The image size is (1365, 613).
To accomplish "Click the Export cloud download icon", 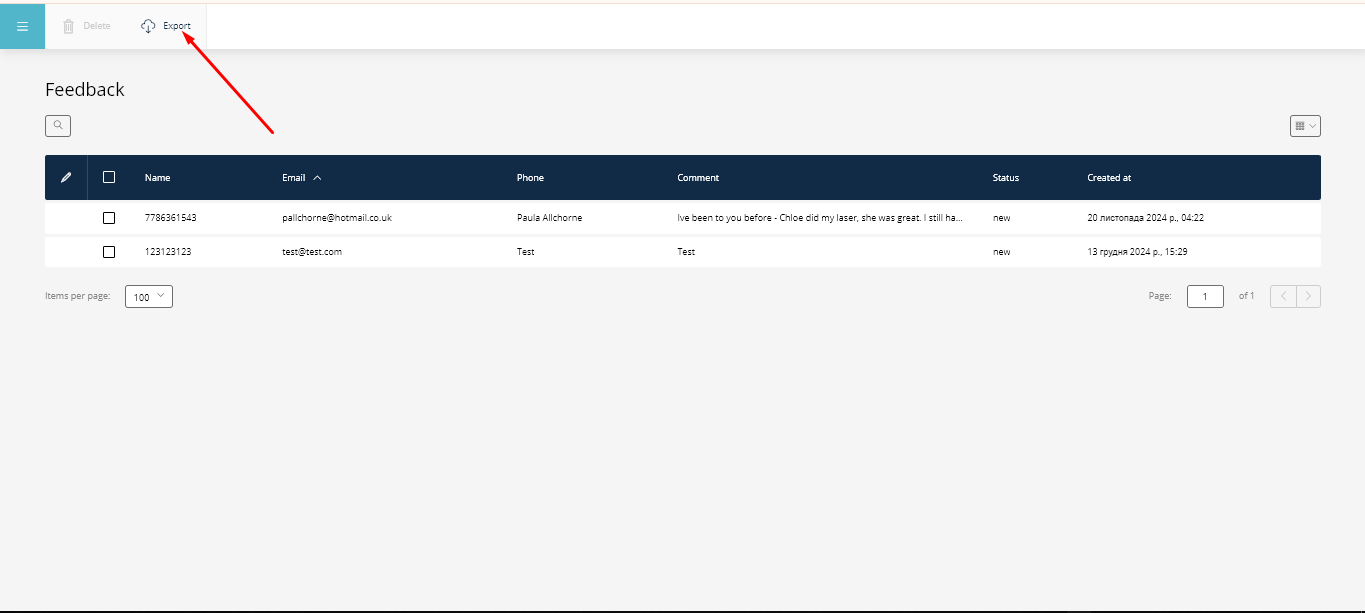I will tap(148, 26).
